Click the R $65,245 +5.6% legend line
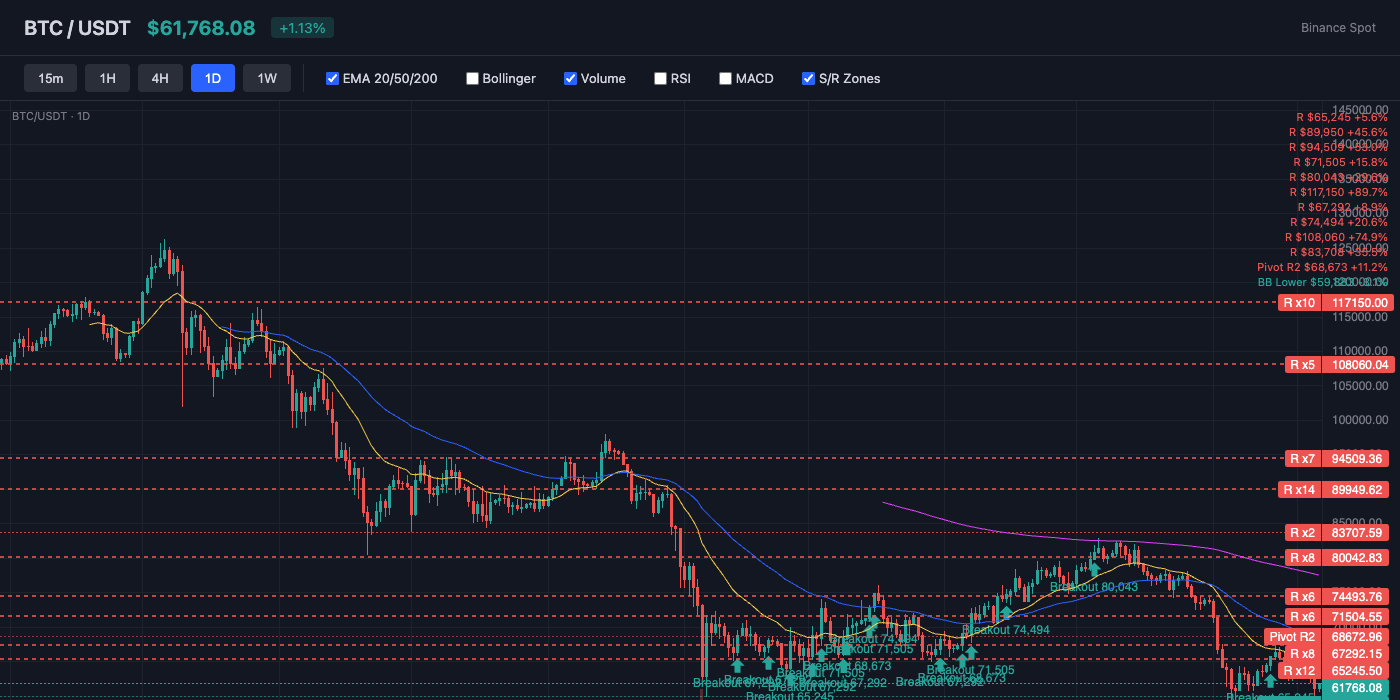 1342,117
